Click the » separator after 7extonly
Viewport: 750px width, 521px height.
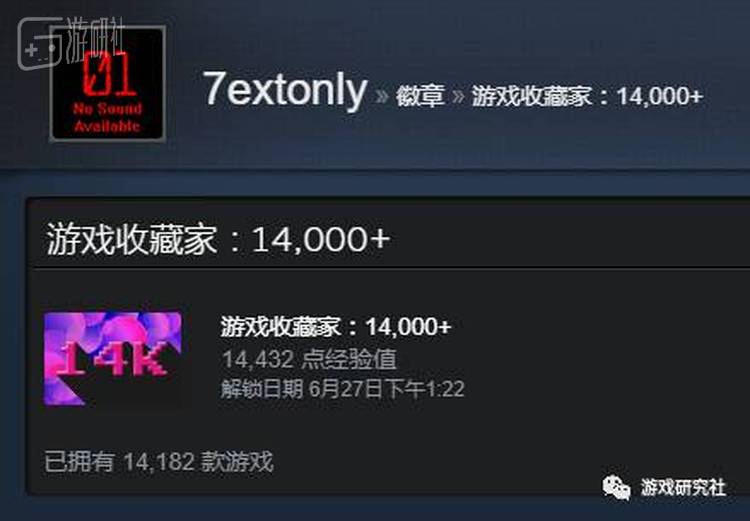(381, 96)
